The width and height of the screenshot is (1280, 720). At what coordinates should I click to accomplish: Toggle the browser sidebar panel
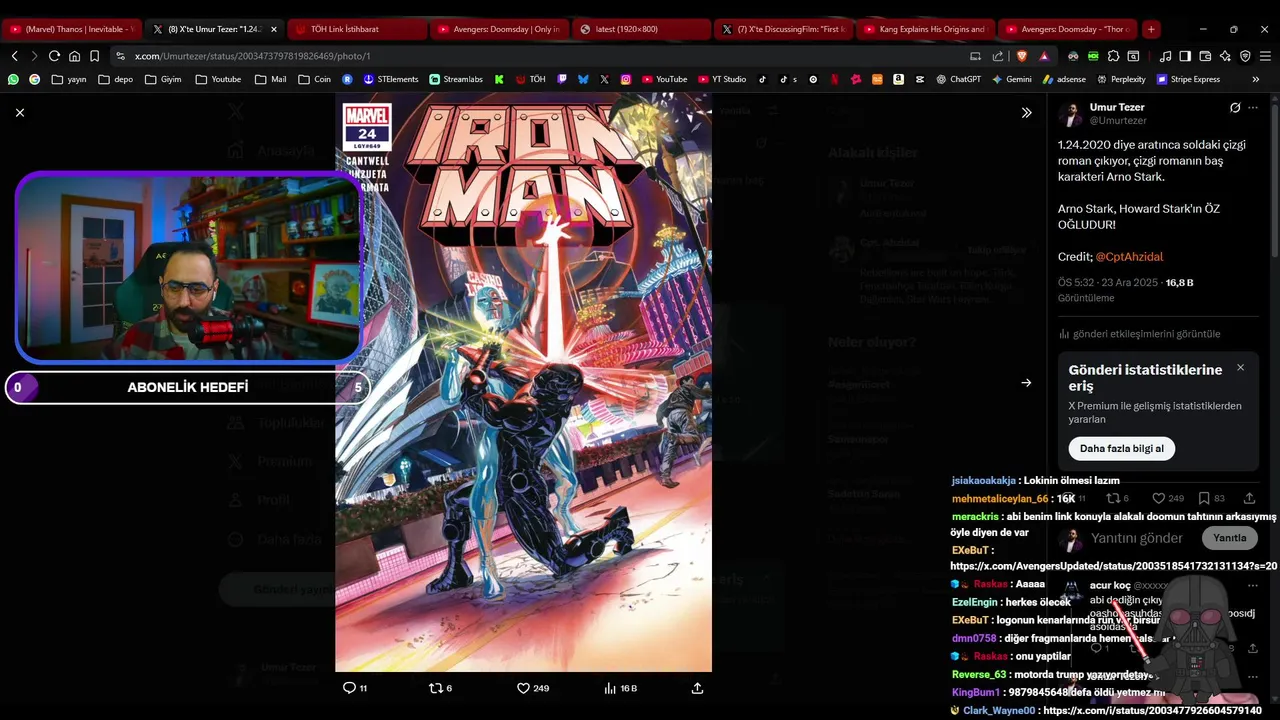(1185, 56)
